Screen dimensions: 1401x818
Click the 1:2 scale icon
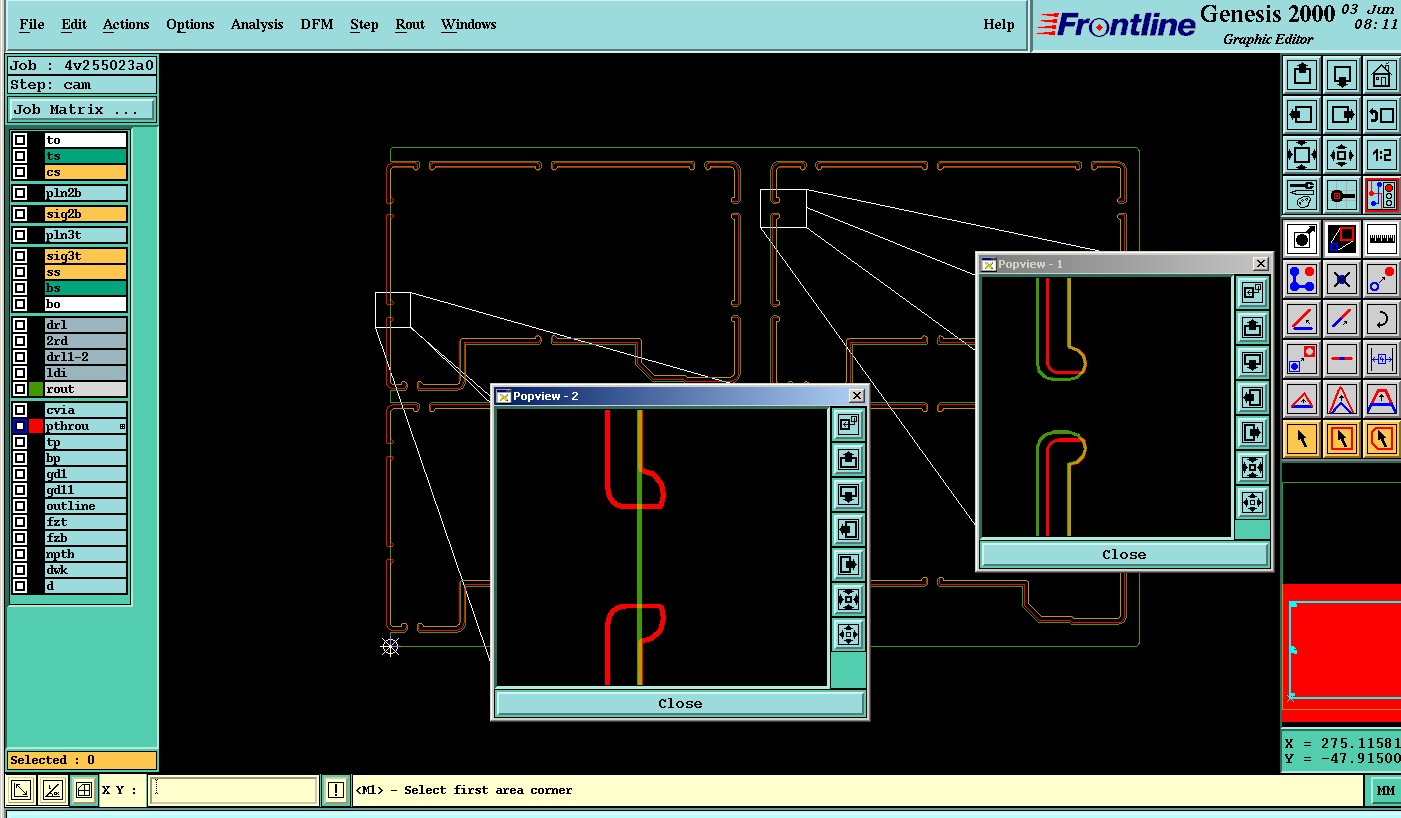[x=1381, y=155]
